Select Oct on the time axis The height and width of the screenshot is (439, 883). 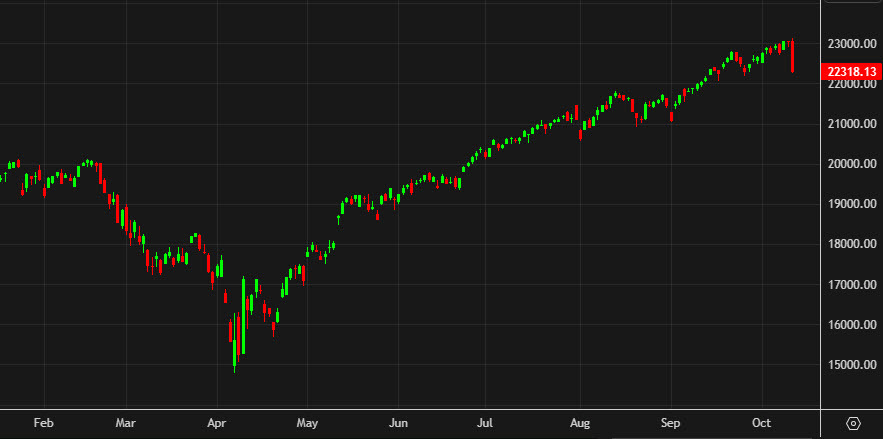[x=762, y=423]
